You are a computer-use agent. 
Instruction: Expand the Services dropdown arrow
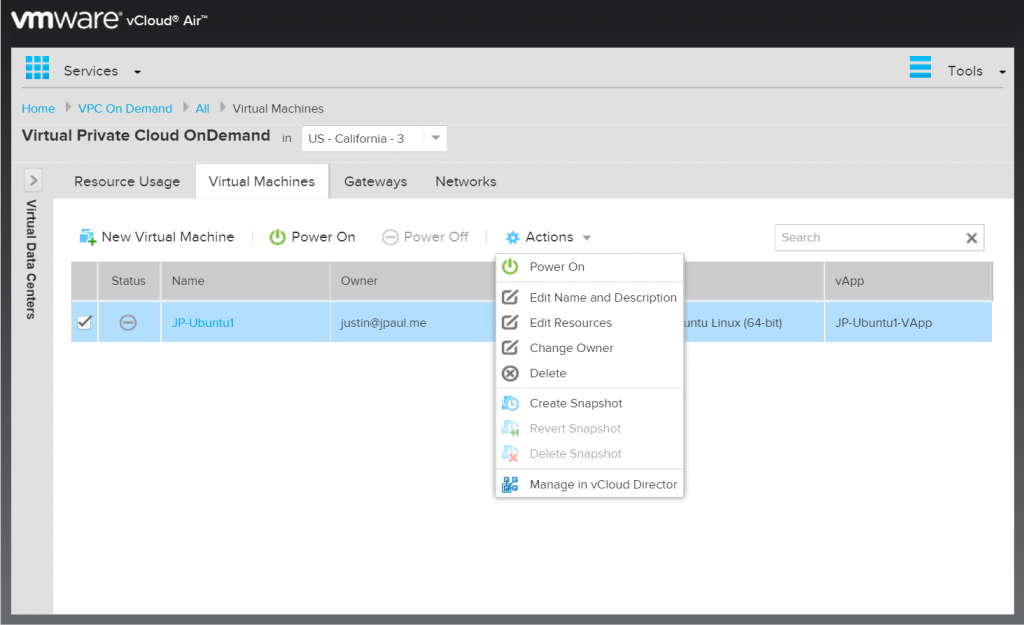[x=137, y=72]
